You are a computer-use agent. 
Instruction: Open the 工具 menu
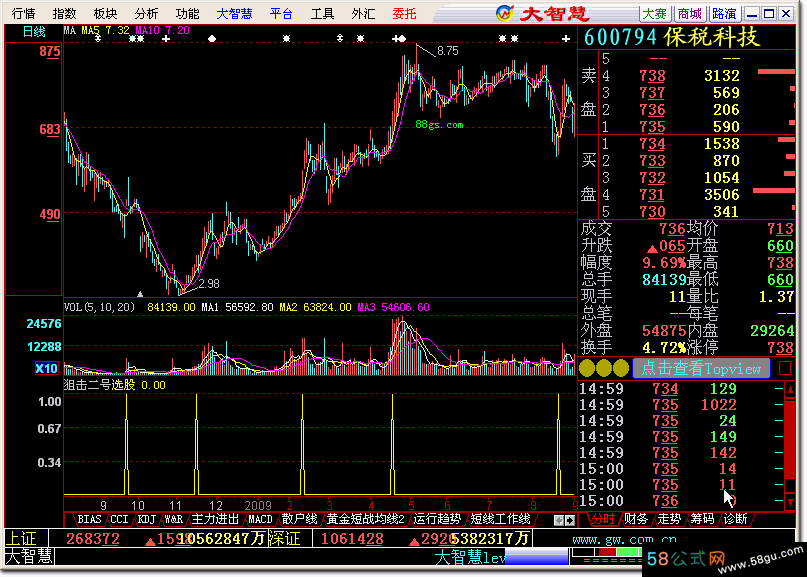(322, 13)
